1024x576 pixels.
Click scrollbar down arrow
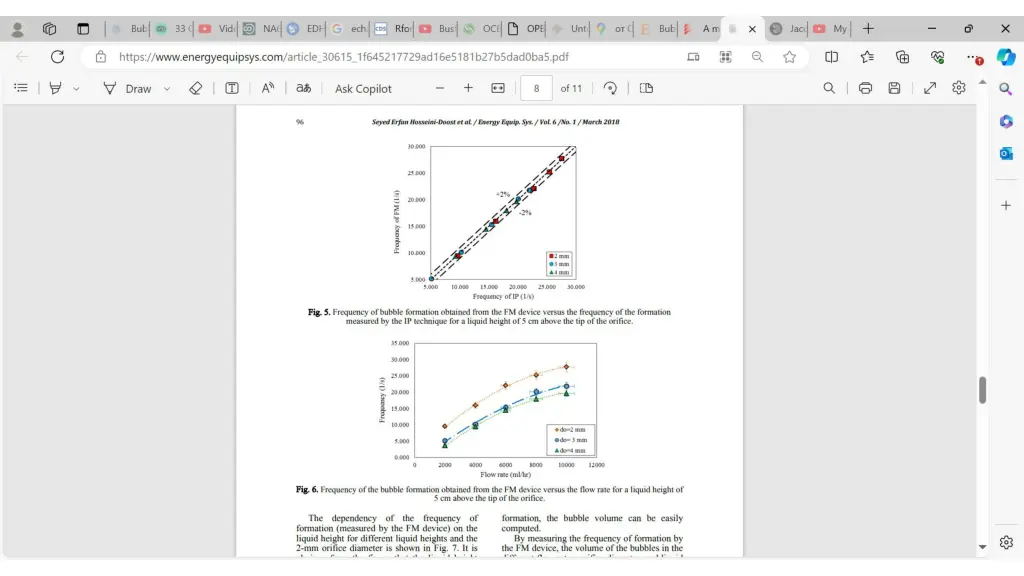(982, 547)
